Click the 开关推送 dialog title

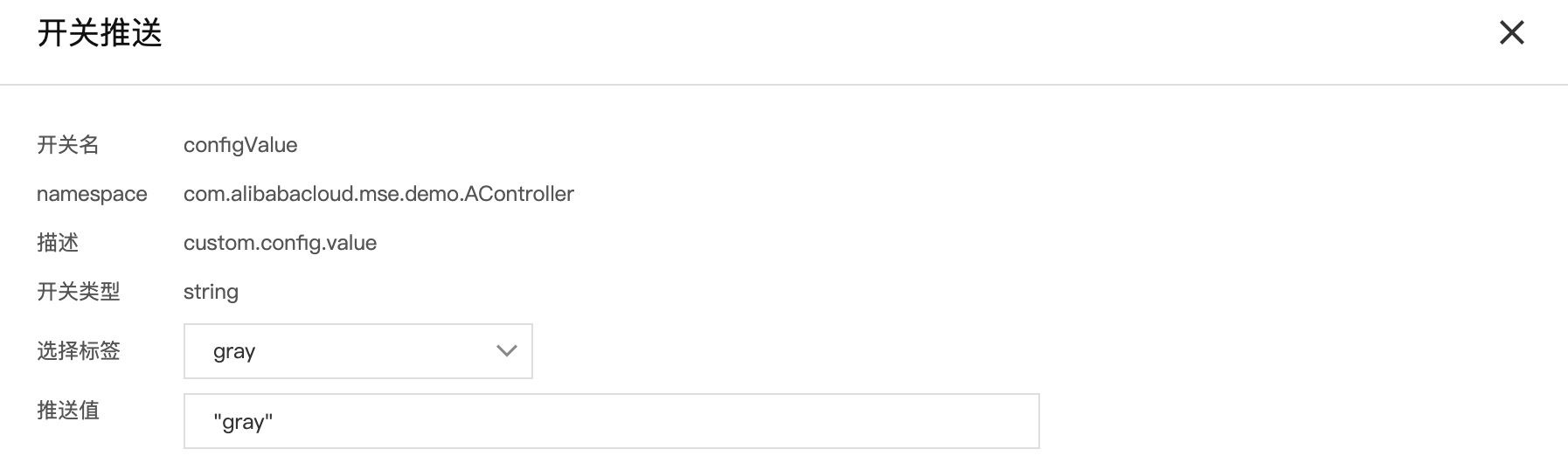(100, 33)
